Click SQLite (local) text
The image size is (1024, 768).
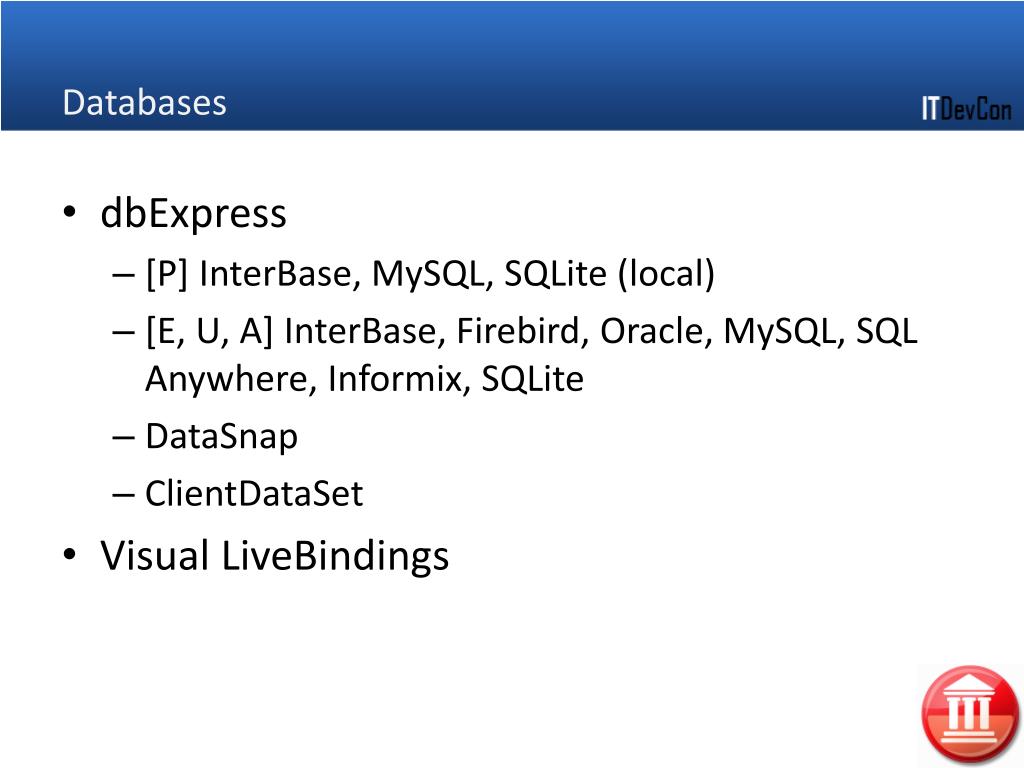[x=609, y=273]
